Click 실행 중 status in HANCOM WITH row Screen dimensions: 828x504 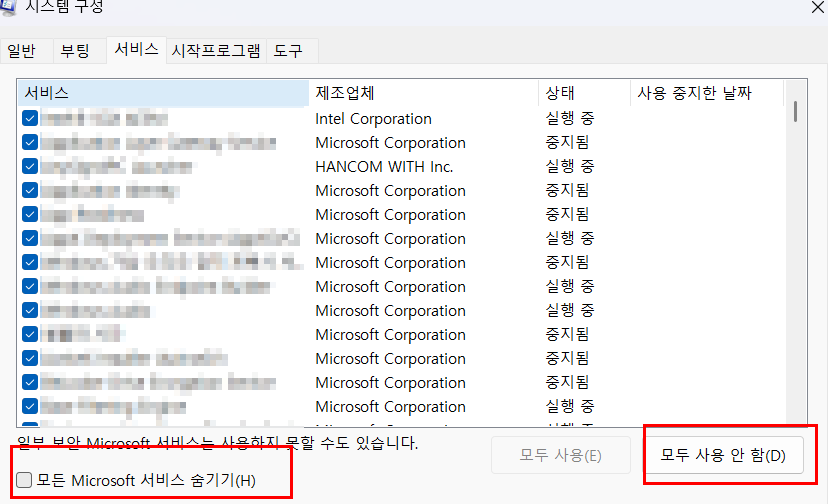click(570, 166)
